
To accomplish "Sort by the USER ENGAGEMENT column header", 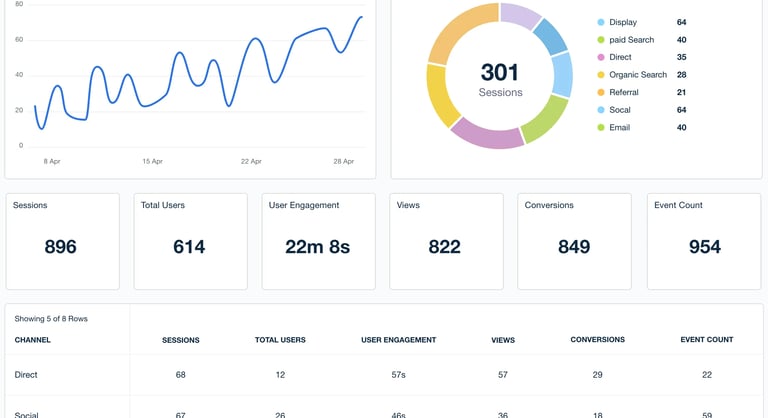I will click(x=399, y=340).
